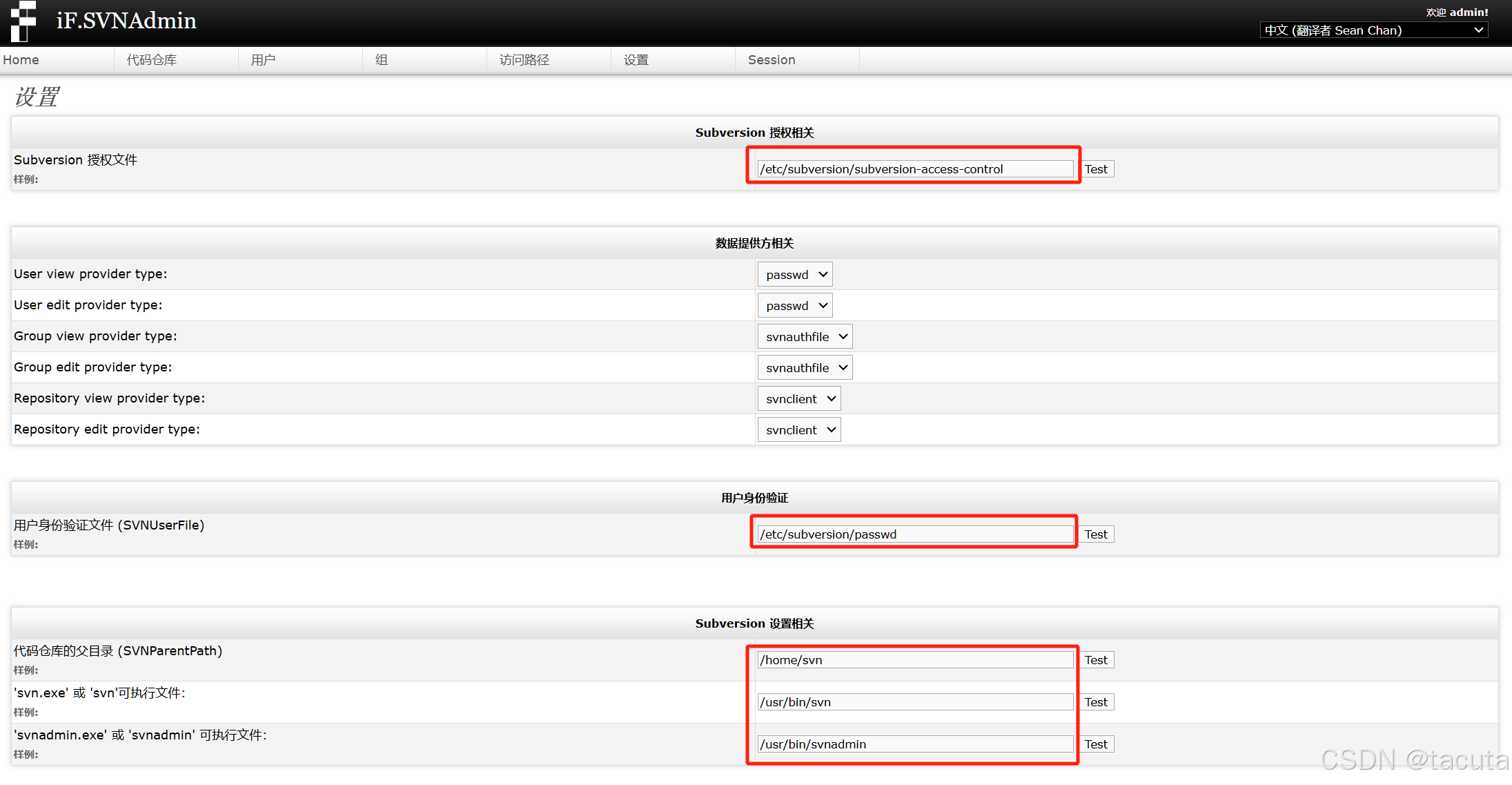Test the SVNParentPath /home/svn
The width and height of the screenshot is (1512, 785).
(1096, 660)
